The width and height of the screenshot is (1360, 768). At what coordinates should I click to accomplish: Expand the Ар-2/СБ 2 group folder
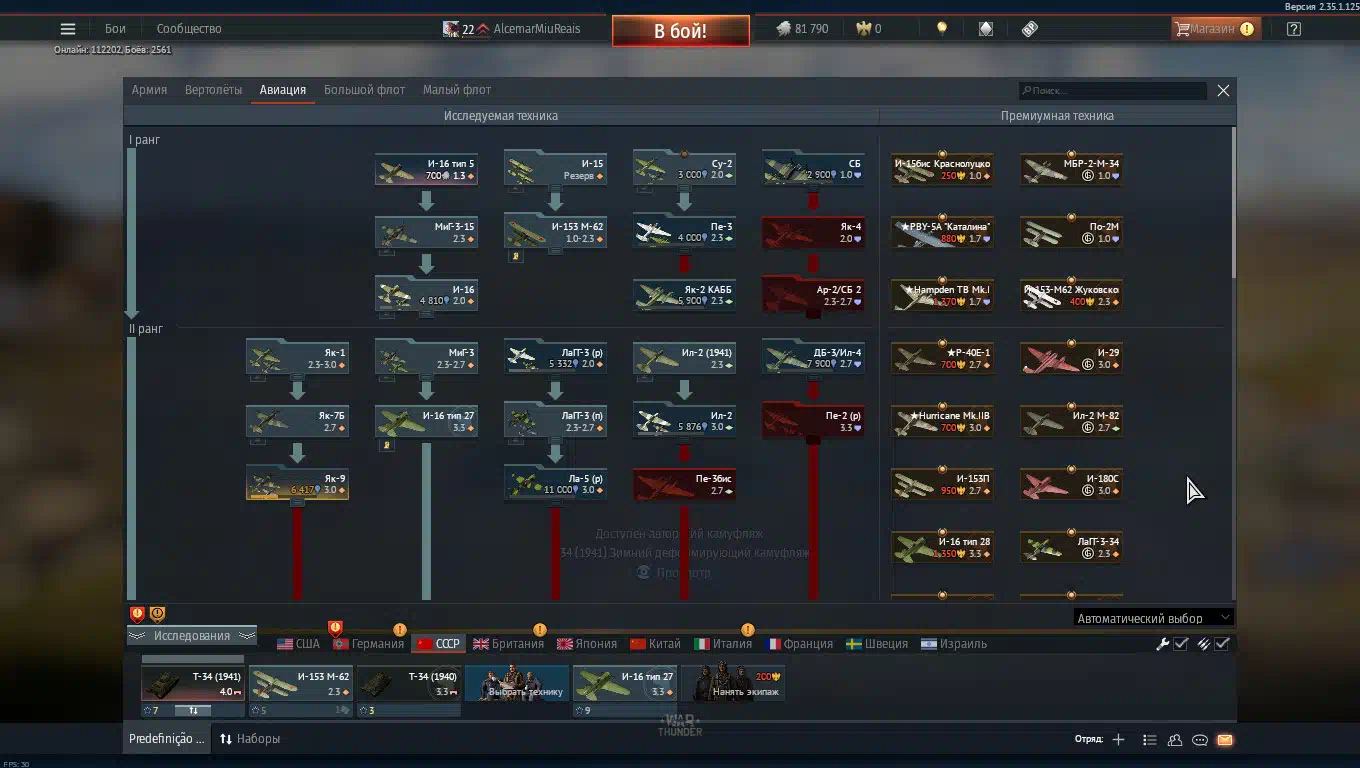pyautogui.click(x=814, y=295)
